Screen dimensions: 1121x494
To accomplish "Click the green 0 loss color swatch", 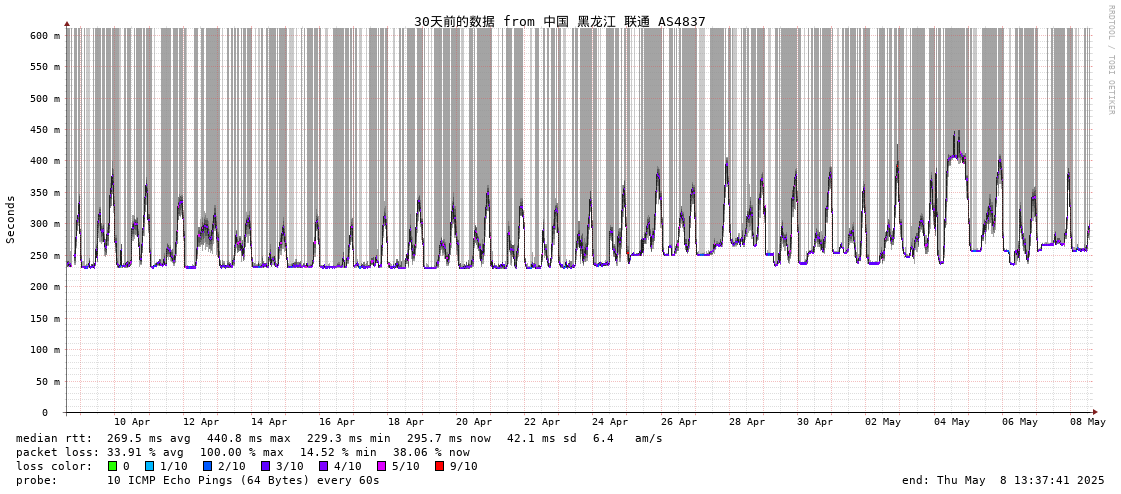I will pyautogui.click(x=112, y=466).
